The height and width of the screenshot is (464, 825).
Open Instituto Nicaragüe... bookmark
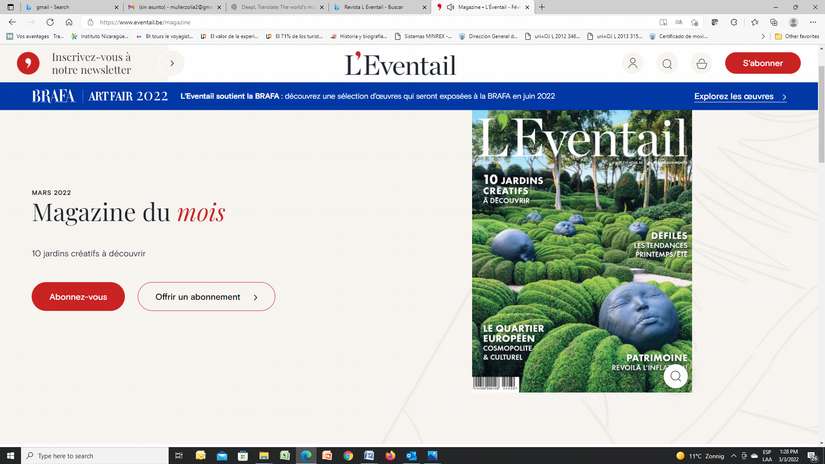(x=99, y=36)
